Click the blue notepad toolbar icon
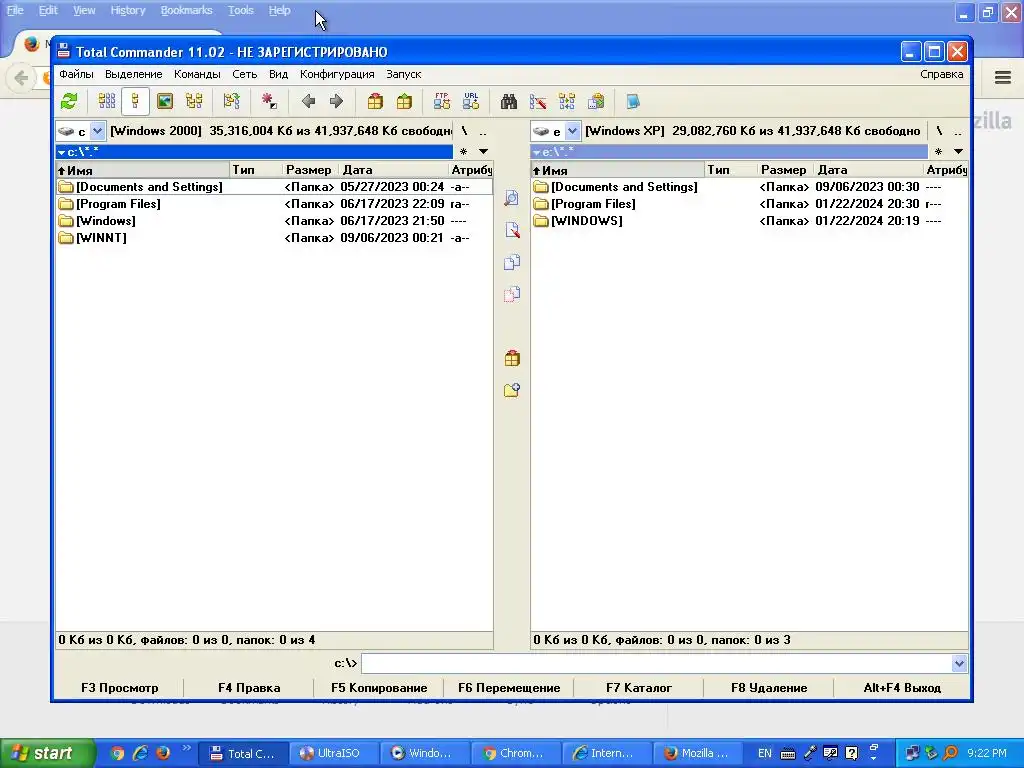 (633, 101)
